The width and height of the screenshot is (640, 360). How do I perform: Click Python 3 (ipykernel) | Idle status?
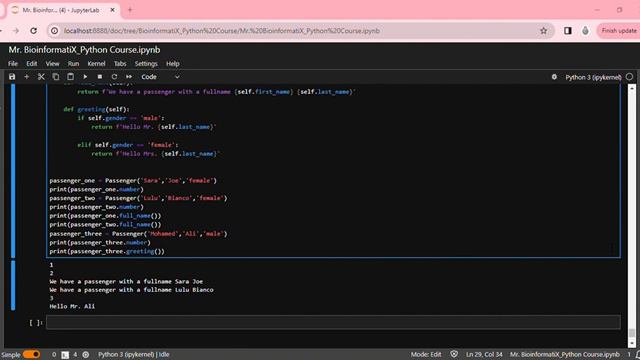[133, 355]
